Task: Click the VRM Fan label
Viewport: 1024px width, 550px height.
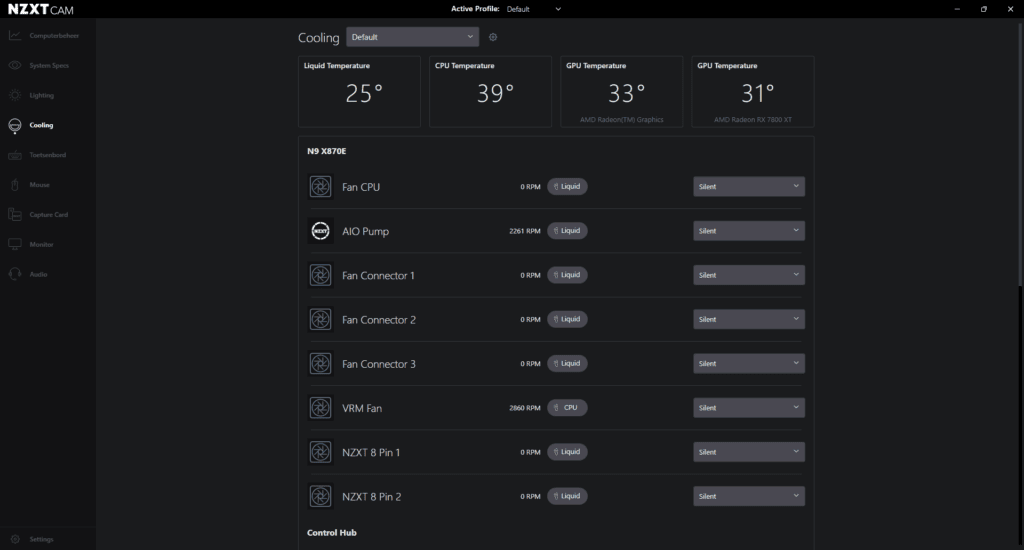Action: 362,408
